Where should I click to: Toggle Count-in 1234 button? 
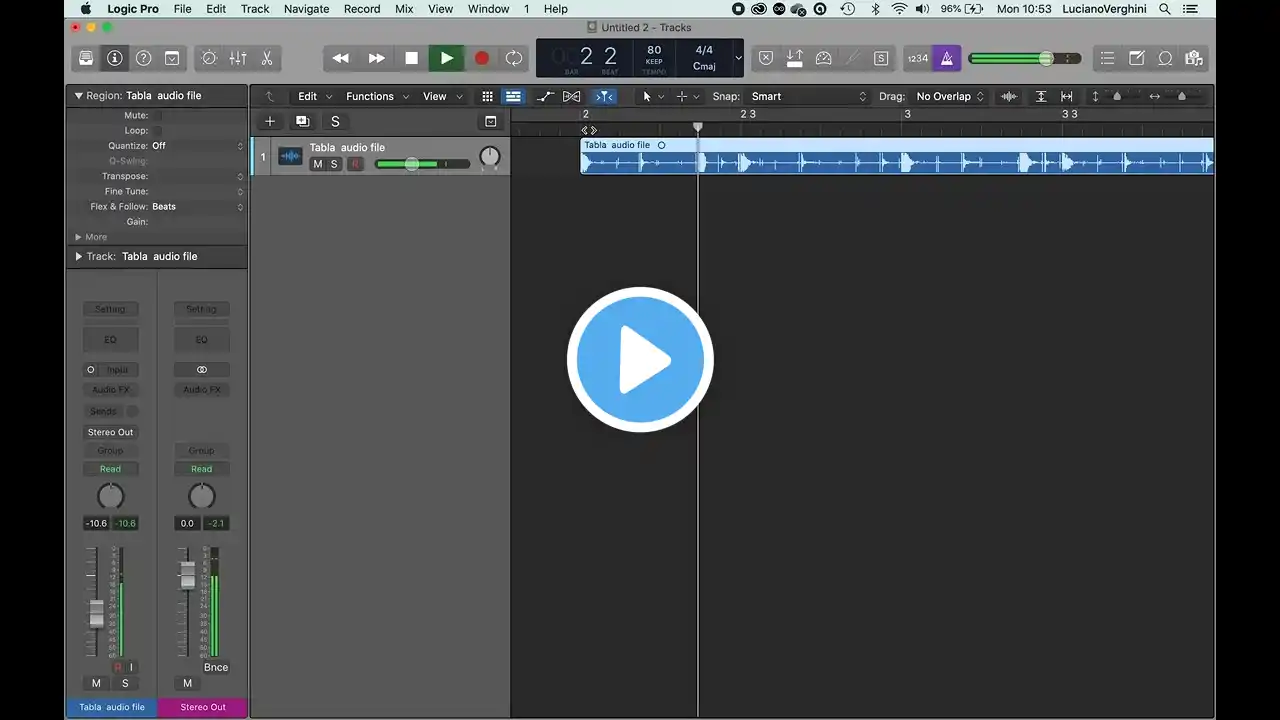tap(918, 58)
